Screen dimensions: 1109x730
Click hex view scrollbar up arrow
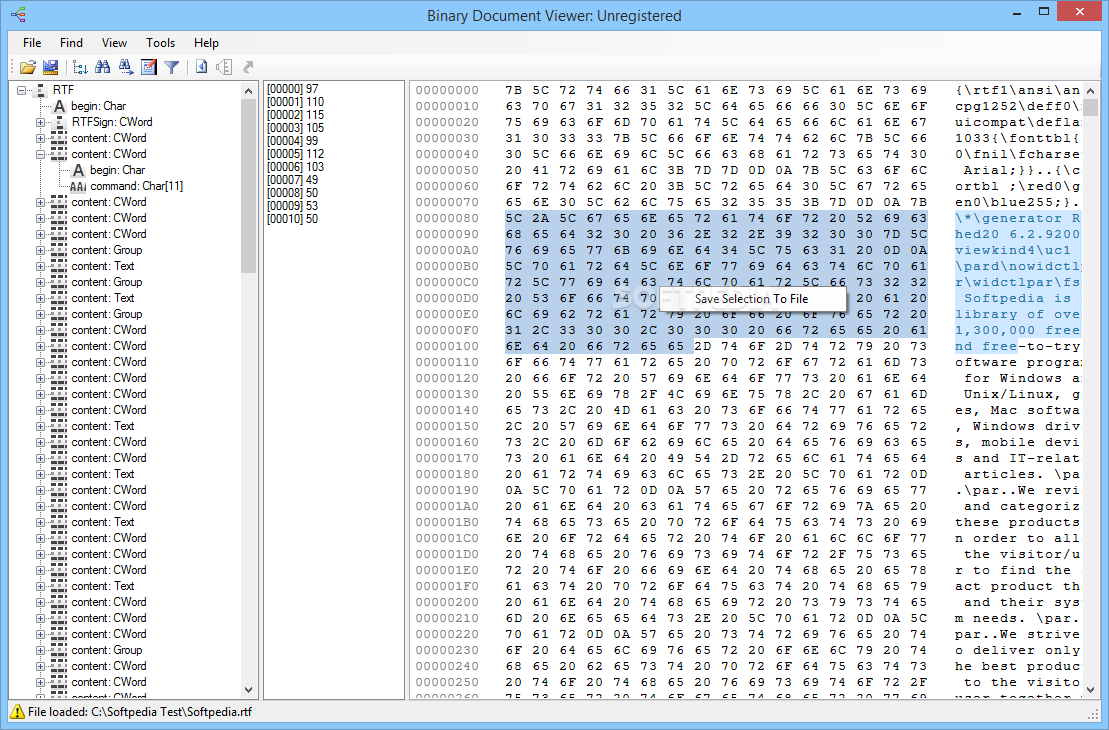(x=1091, y=91)
